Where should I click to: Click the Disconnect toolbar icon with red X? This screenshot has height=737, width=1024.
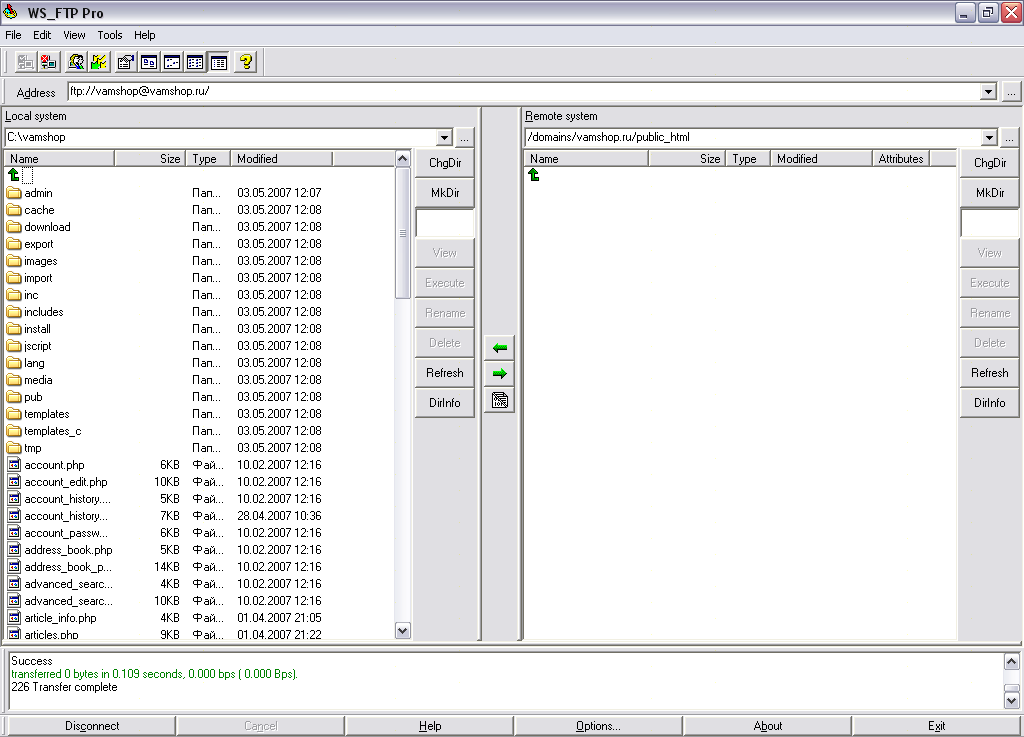(49, 62)
